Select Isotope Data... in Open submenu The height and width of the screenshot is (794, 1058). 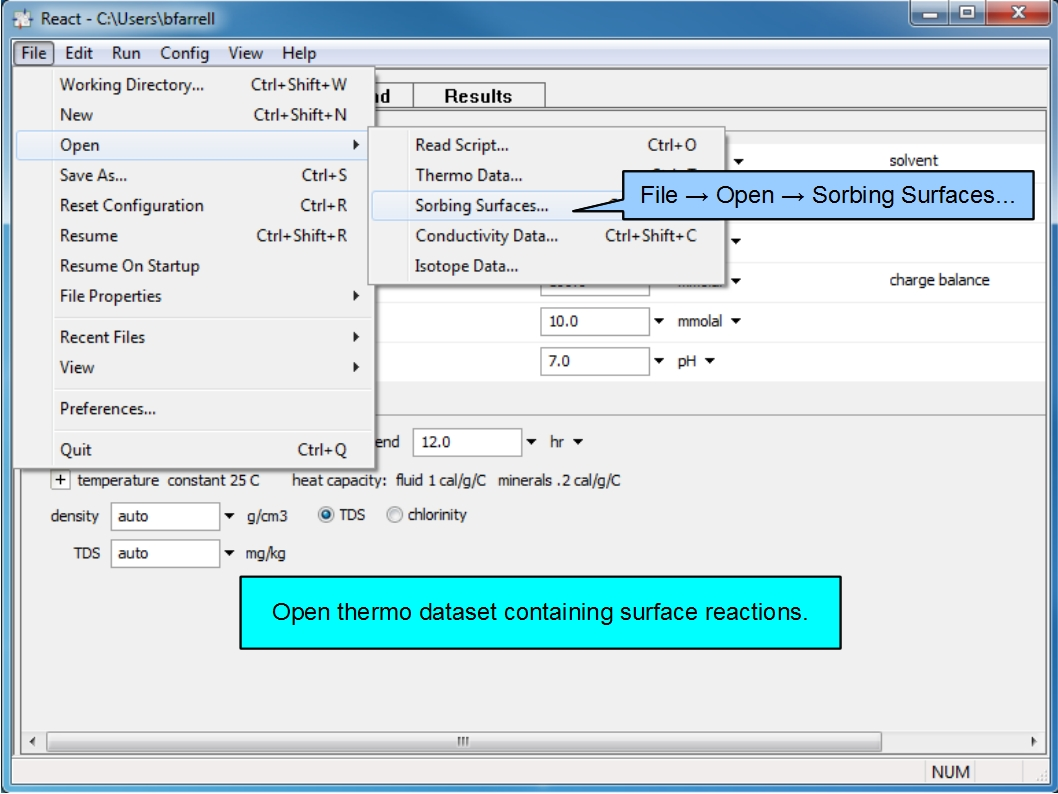[547, 266]
